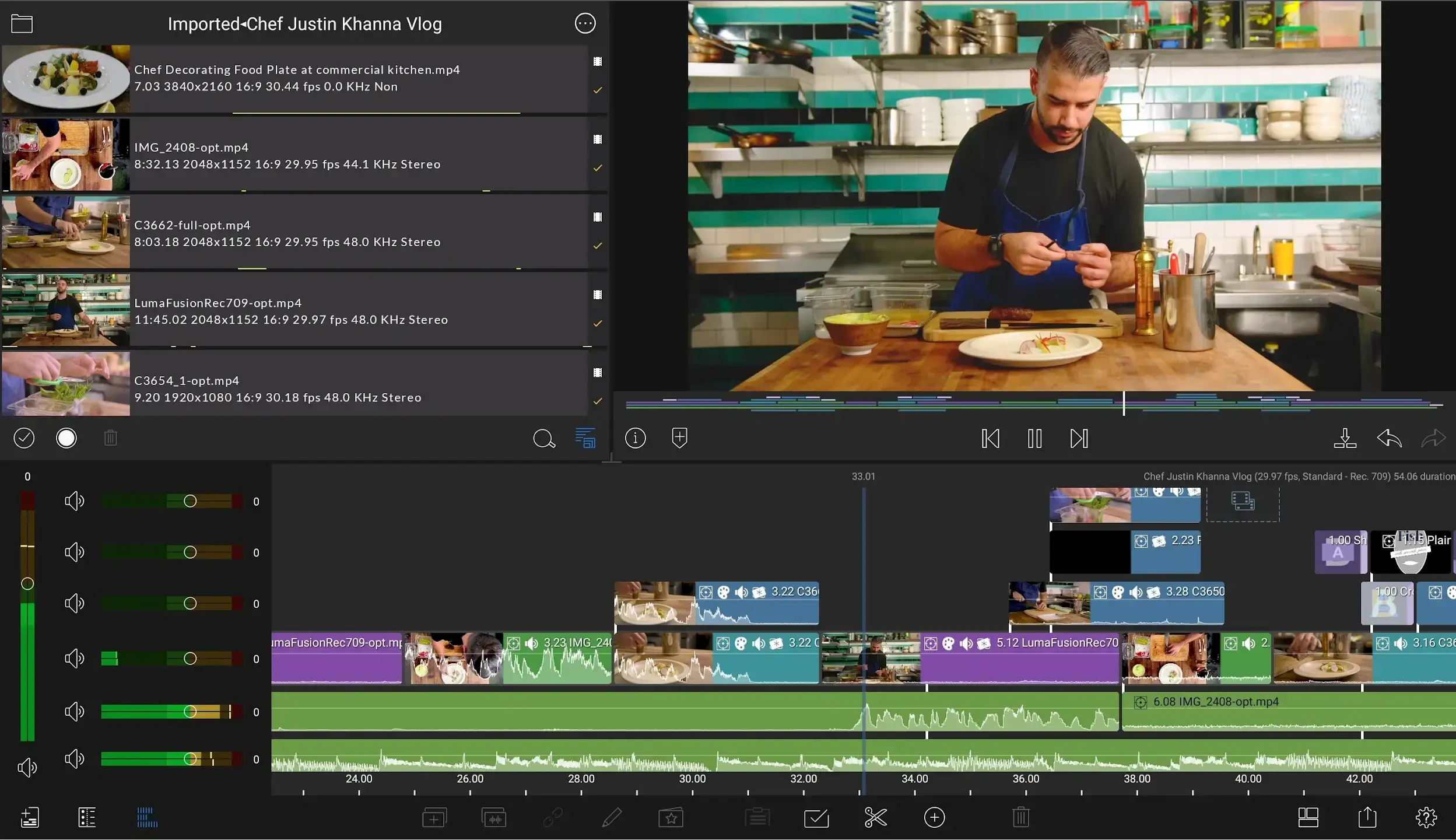
Task: Pause playback in the preview window
Action: (x=1034, y=438)
